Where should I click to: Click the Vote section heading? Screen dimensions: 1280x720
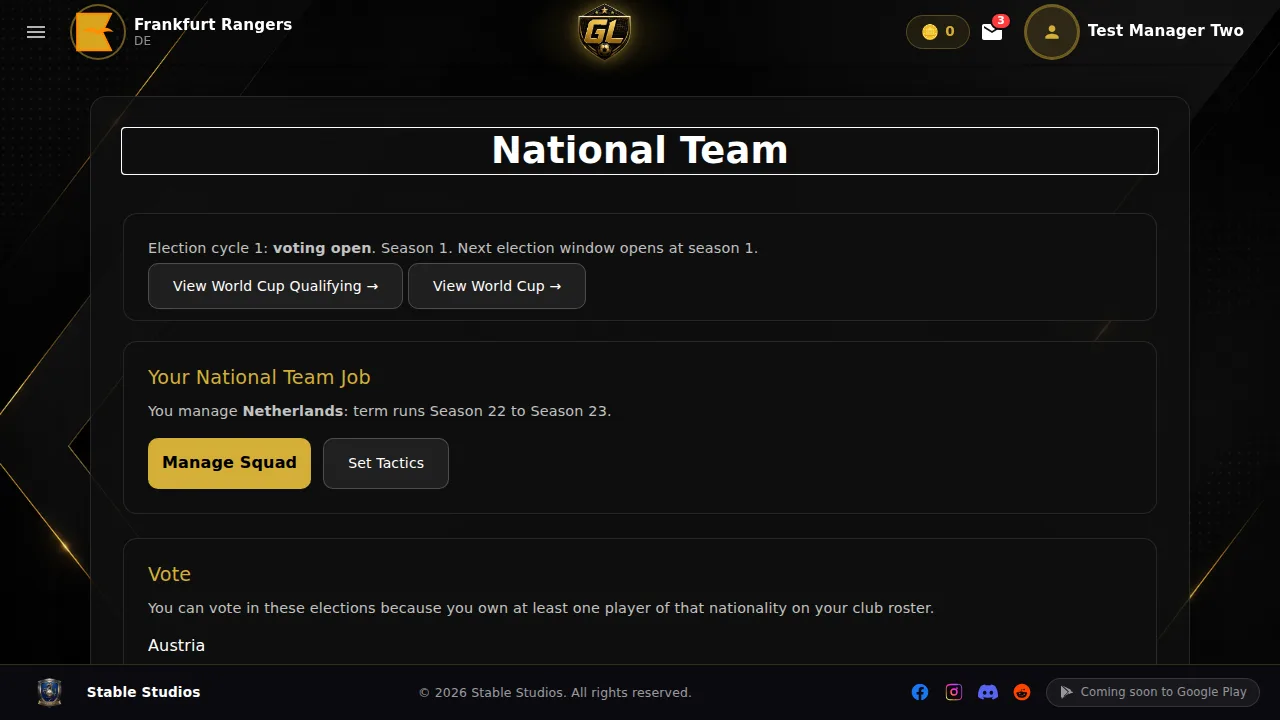pyautogui.click(x=169, y=574)
